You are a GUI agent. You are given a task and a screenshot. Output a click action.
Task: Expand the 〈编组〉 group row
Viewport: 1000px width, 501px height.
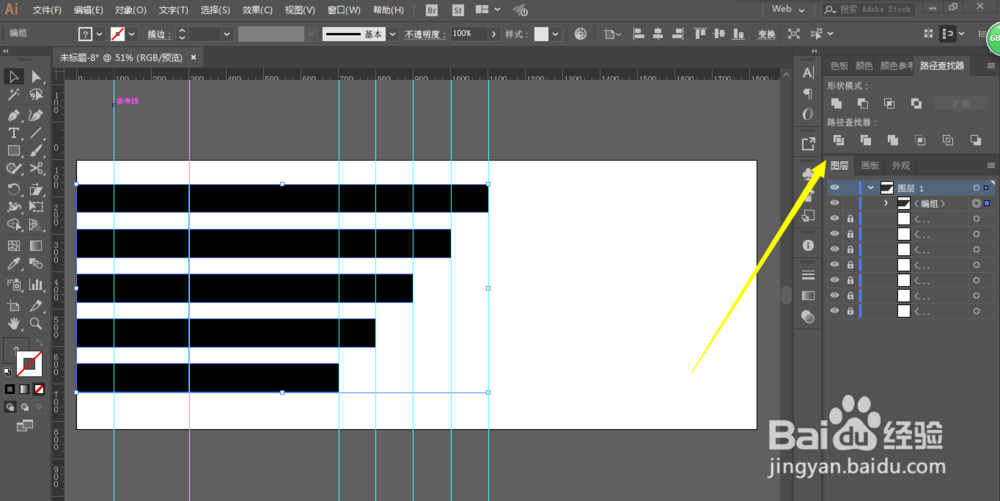tap(886, 203)
